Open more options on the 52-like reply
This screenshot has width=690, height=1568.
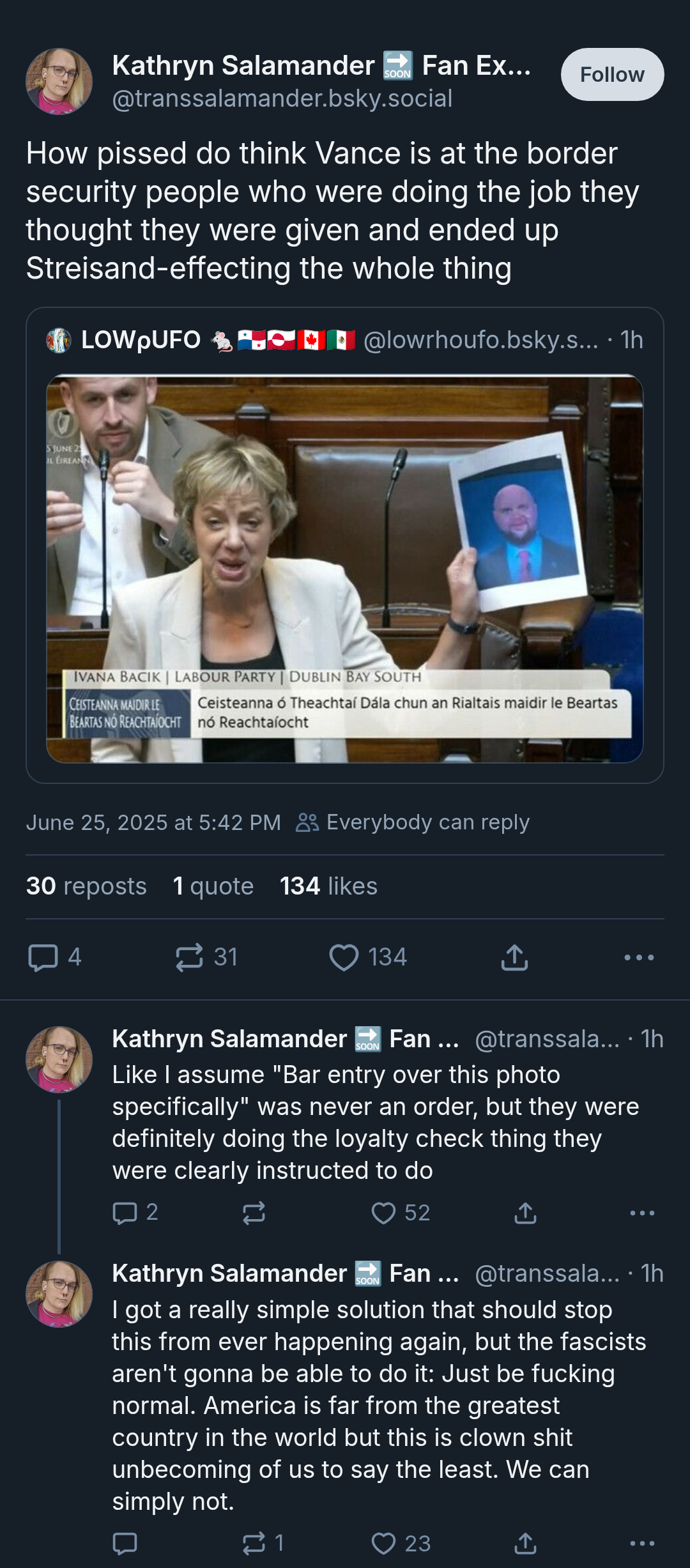642,1213
